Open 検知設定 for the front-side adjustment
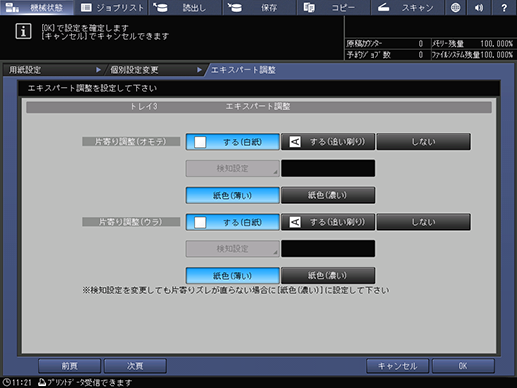This screenshot has width=517, height=388. (x=233, y=168)
